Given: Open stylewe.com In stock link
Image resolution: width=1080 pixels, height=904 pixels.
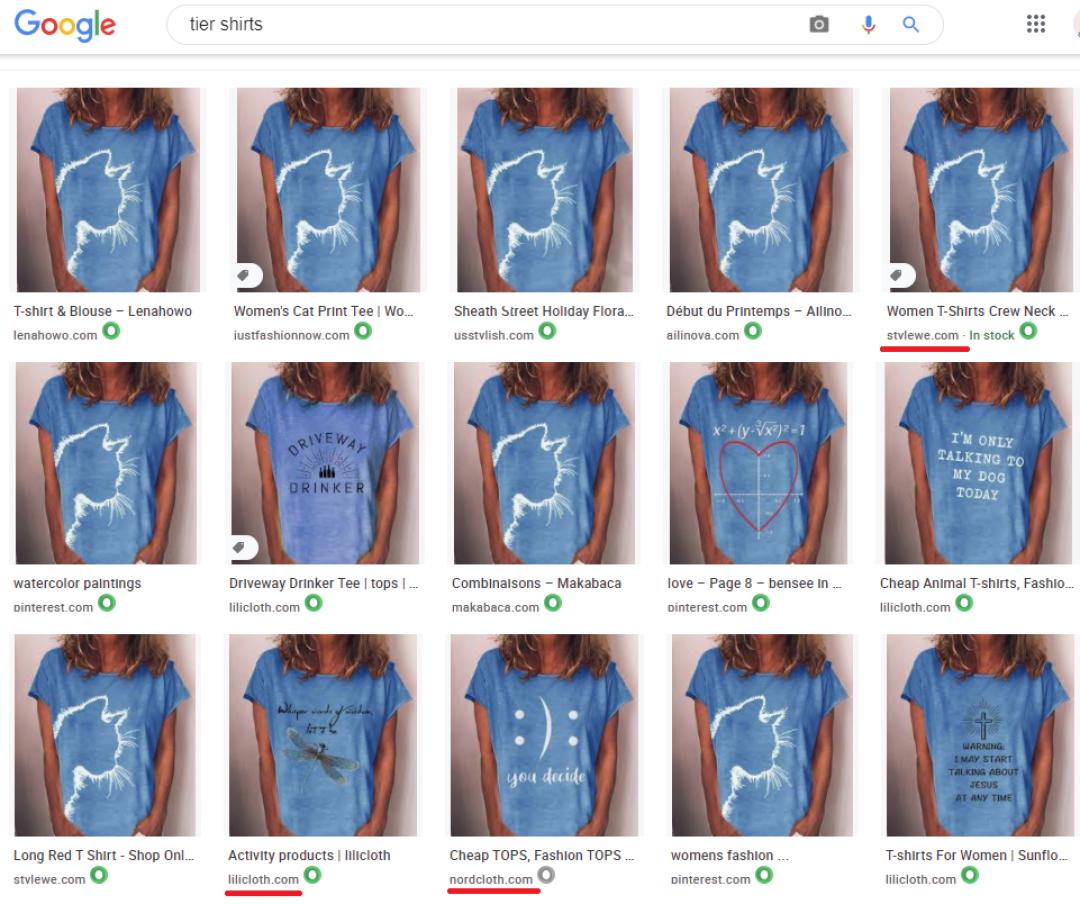Looking at the screenshot, I should click(x=951, y=336).
